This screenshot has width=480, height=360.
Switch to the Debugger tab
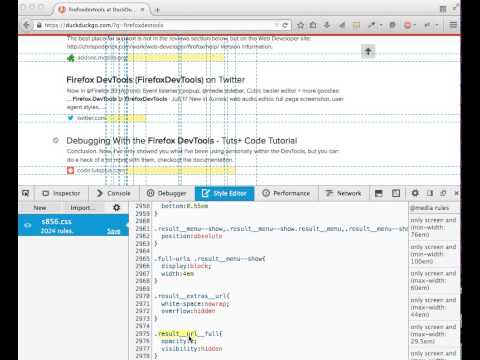click(167, 193)
